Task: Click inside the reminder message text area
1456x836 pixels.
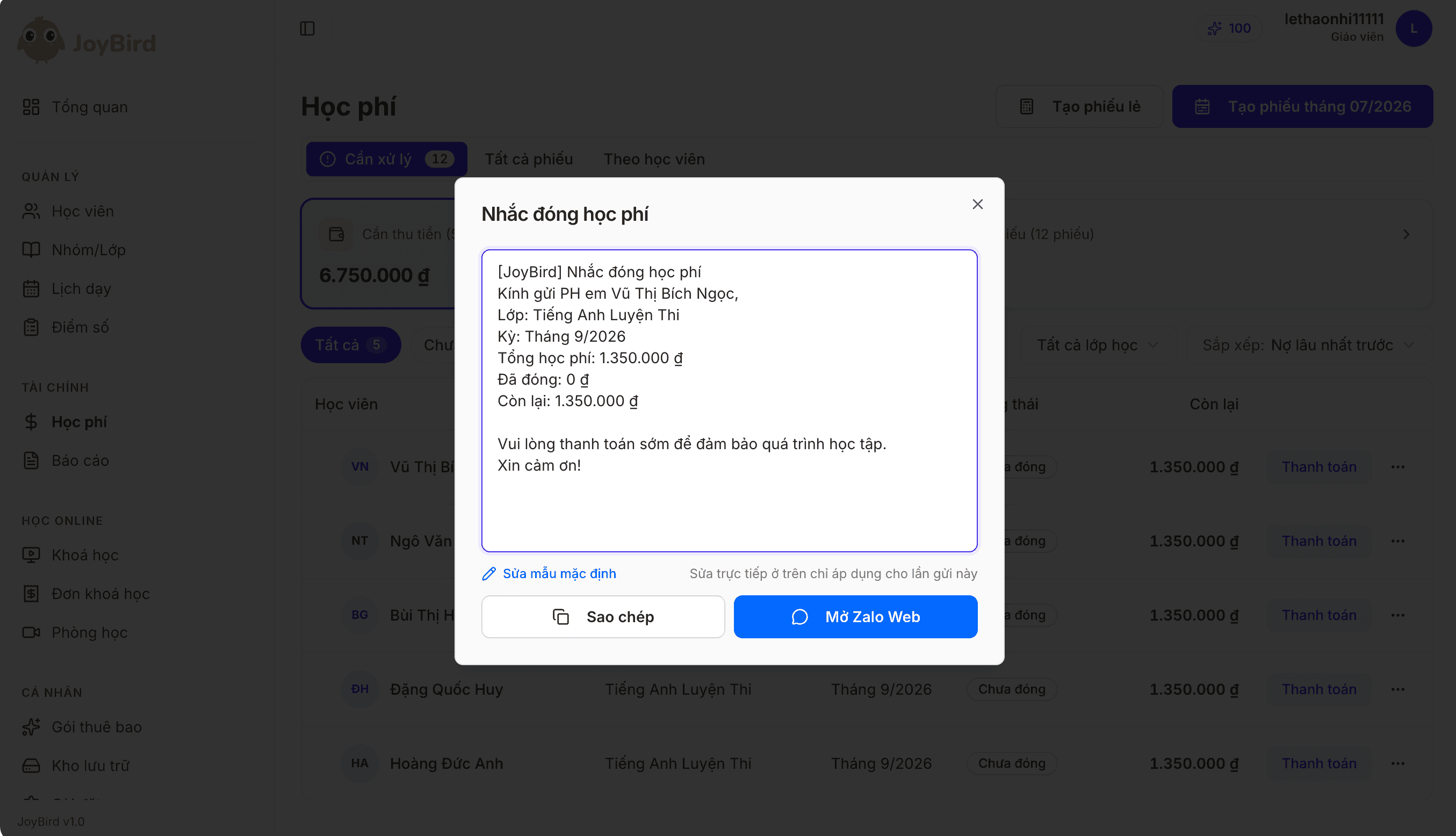Action: [729, 401]
